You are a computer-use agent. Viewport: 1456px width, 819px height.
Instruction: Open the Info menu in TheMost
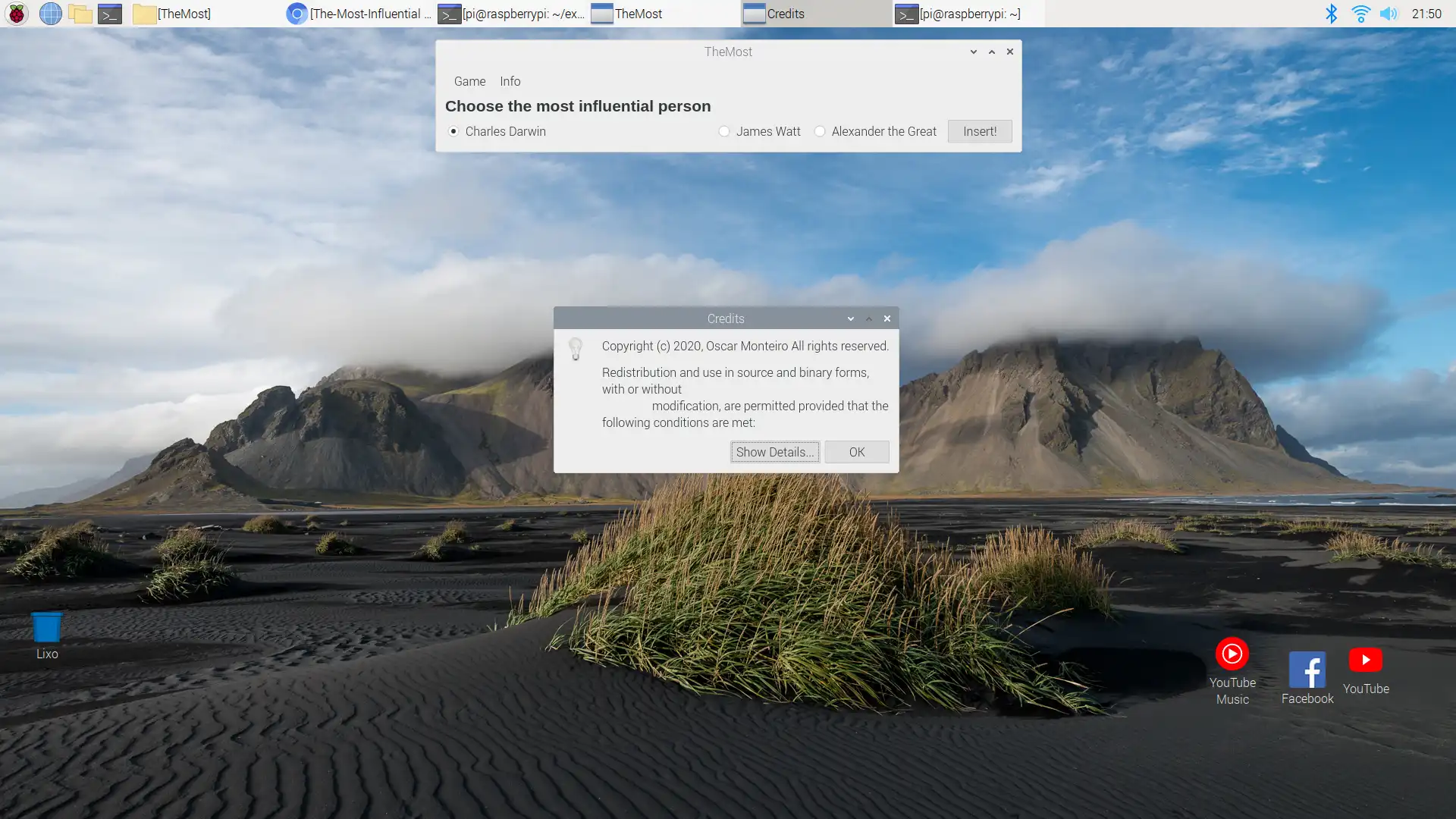click(510, 81)
